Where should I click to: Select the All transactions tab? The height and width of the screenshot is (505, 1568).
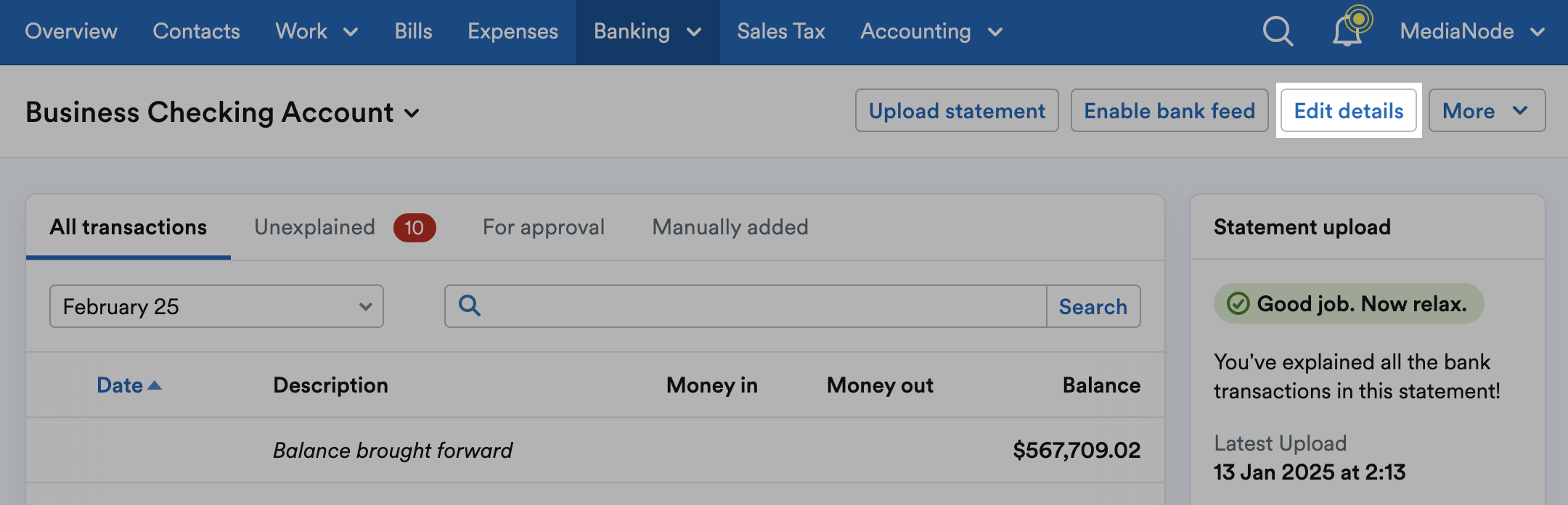pyautogui.click(x=128, y=227)
